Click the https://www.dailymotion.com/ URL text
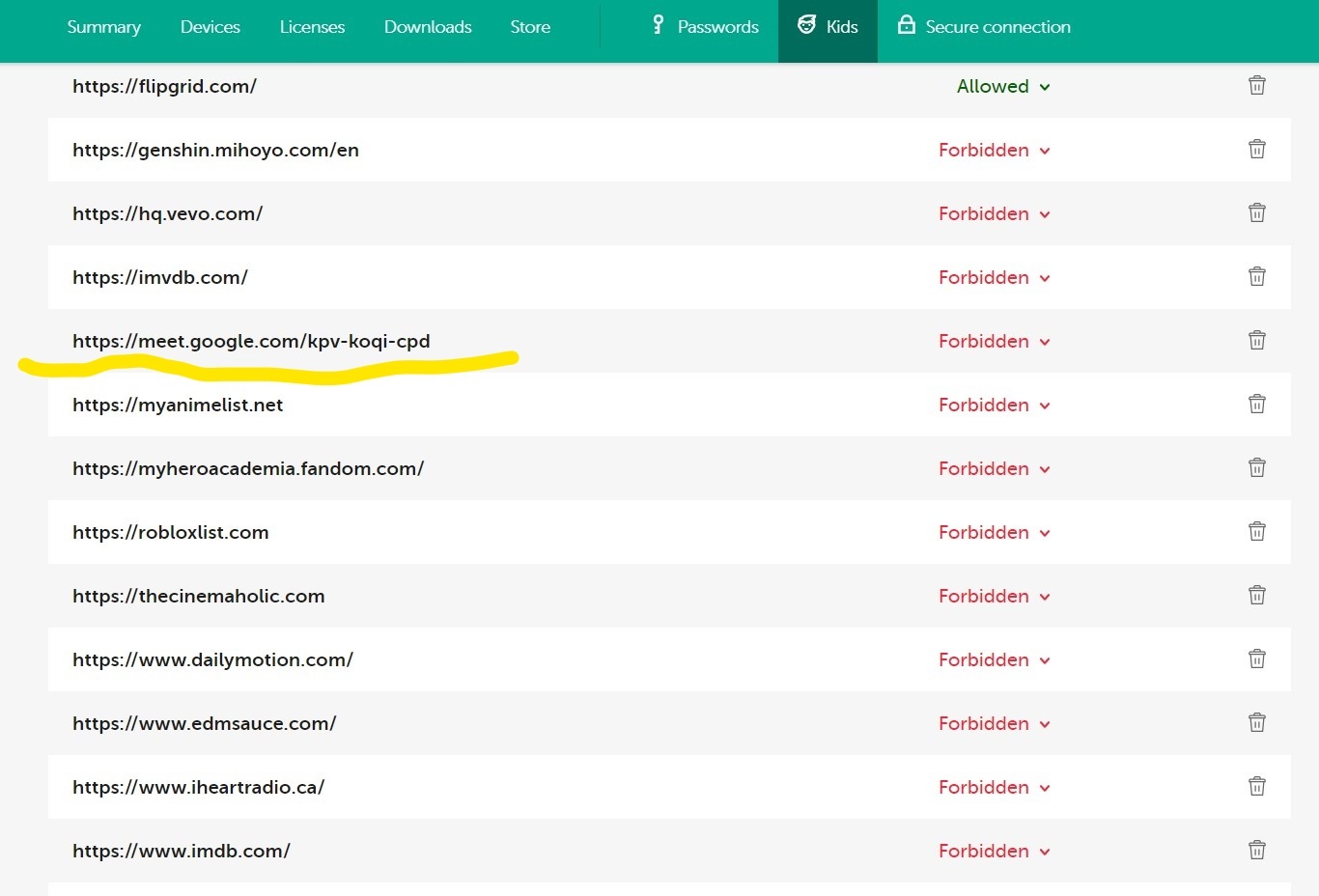Viewport: 1319px width, 896px height. coord(212,659)
